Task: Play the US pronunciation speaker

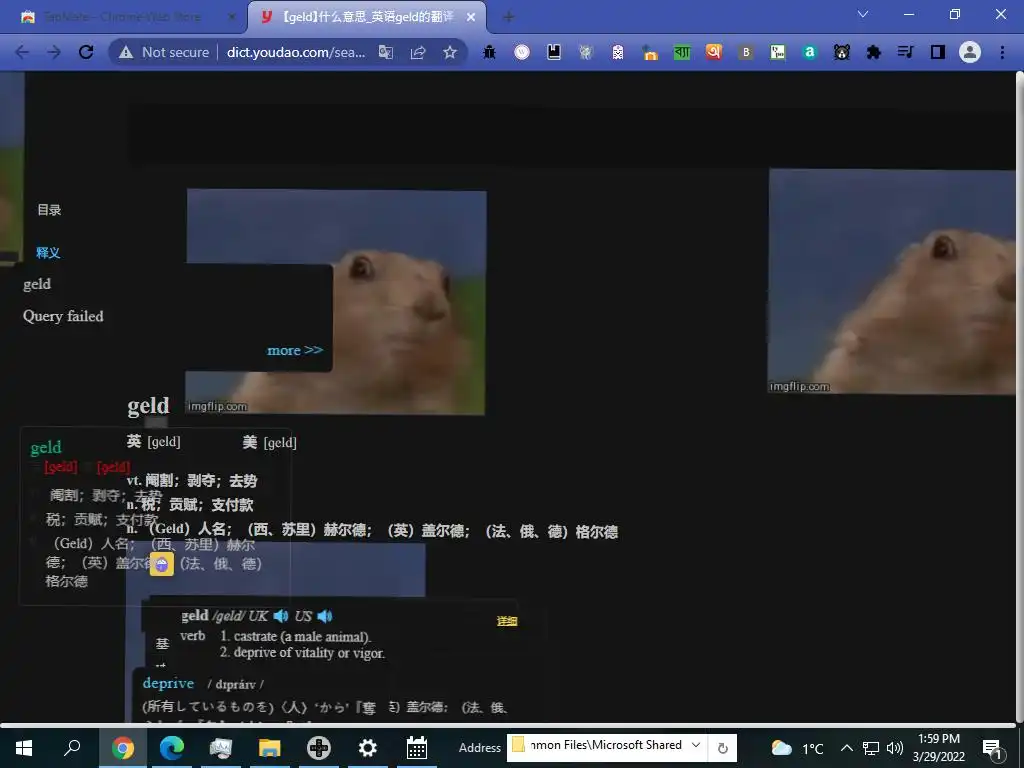Action: click(x=325, y=616)
